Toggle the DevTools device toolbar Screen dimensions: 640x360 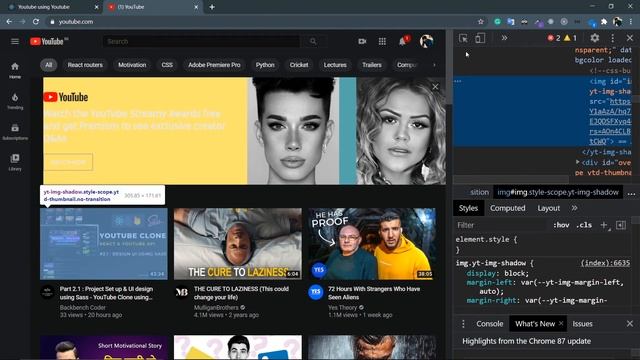pyautogui.click(x=480, y=38)
